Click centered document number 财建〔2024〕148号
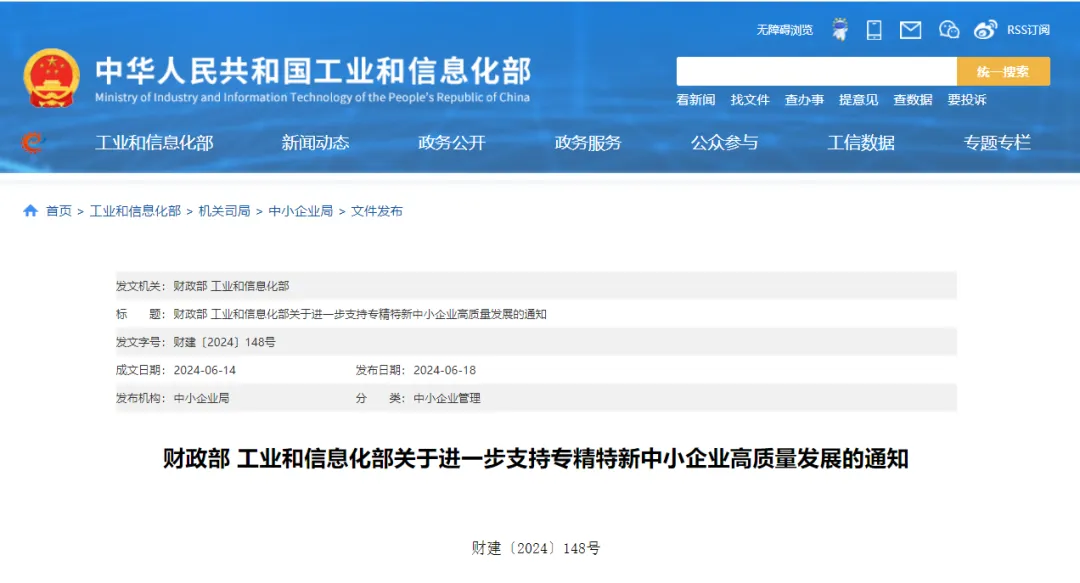The height and width of the screenshot is (583, 1080). tap(536, 549)
